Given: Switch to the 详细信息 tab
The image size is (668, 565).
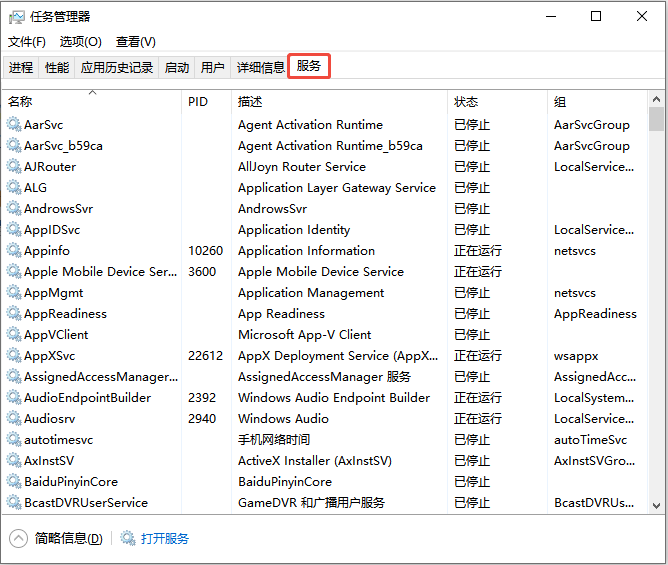Looking at the screenshot, I should point(260,67).
